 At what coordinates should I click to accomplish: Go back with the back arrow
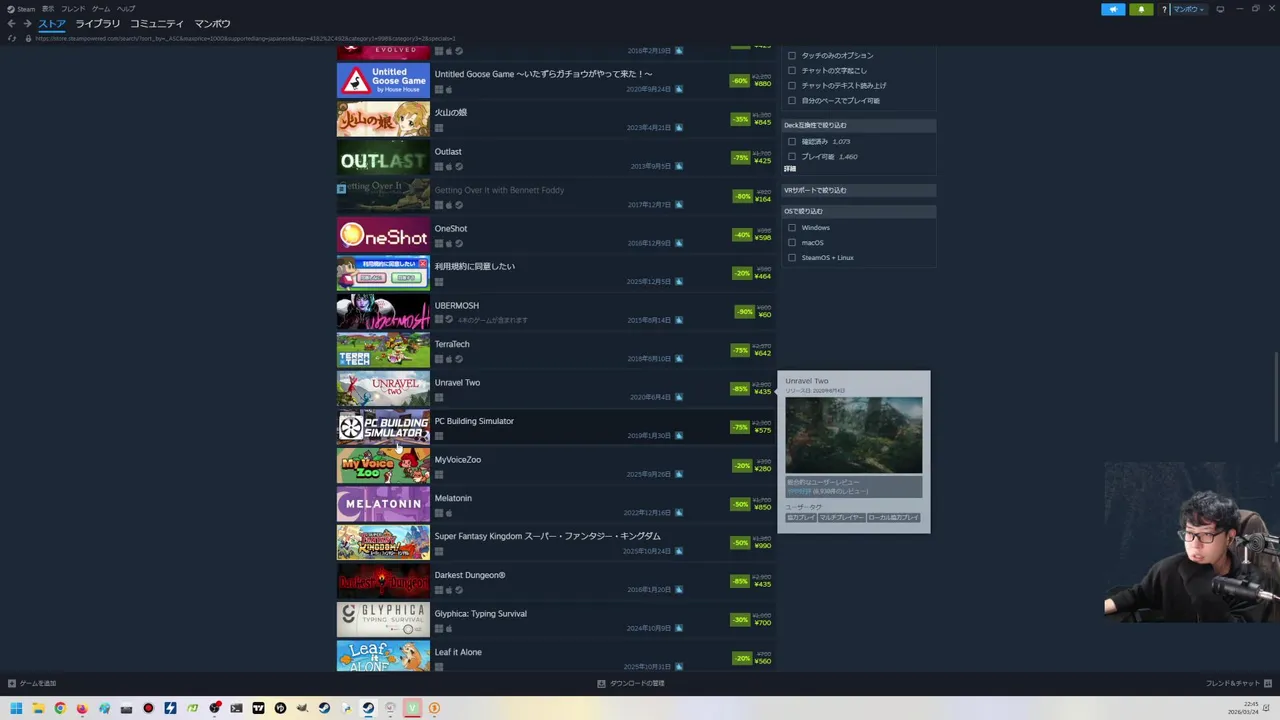11,24
